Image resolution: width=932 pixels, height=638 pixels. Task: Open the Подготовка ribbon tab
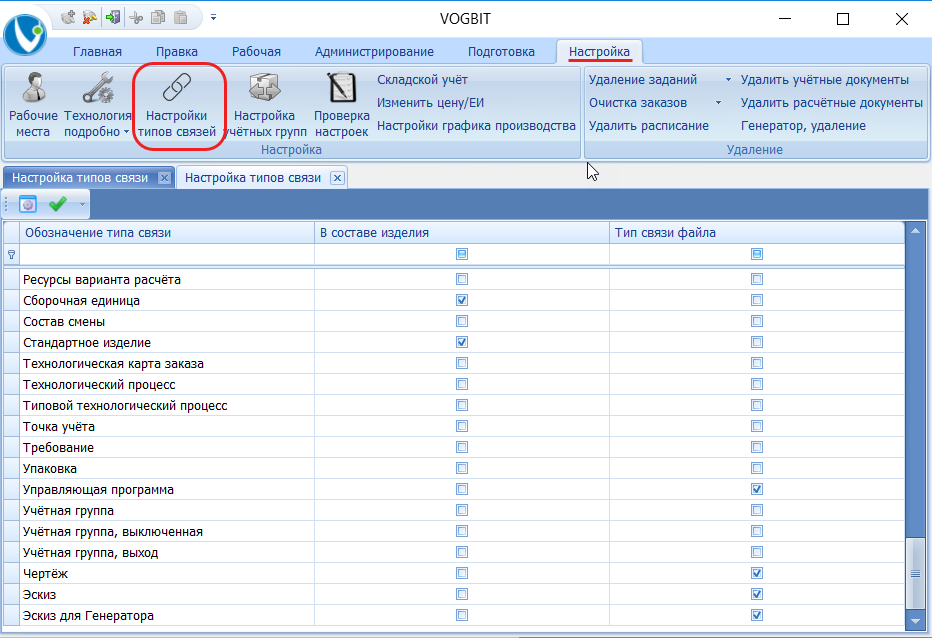[x=500, y=52]
